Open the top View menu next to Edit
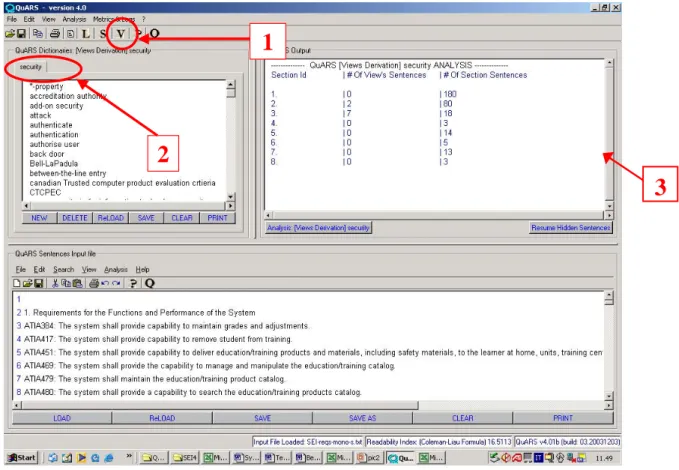The height and width of the screenshot is (470, 679). point(48,19)
